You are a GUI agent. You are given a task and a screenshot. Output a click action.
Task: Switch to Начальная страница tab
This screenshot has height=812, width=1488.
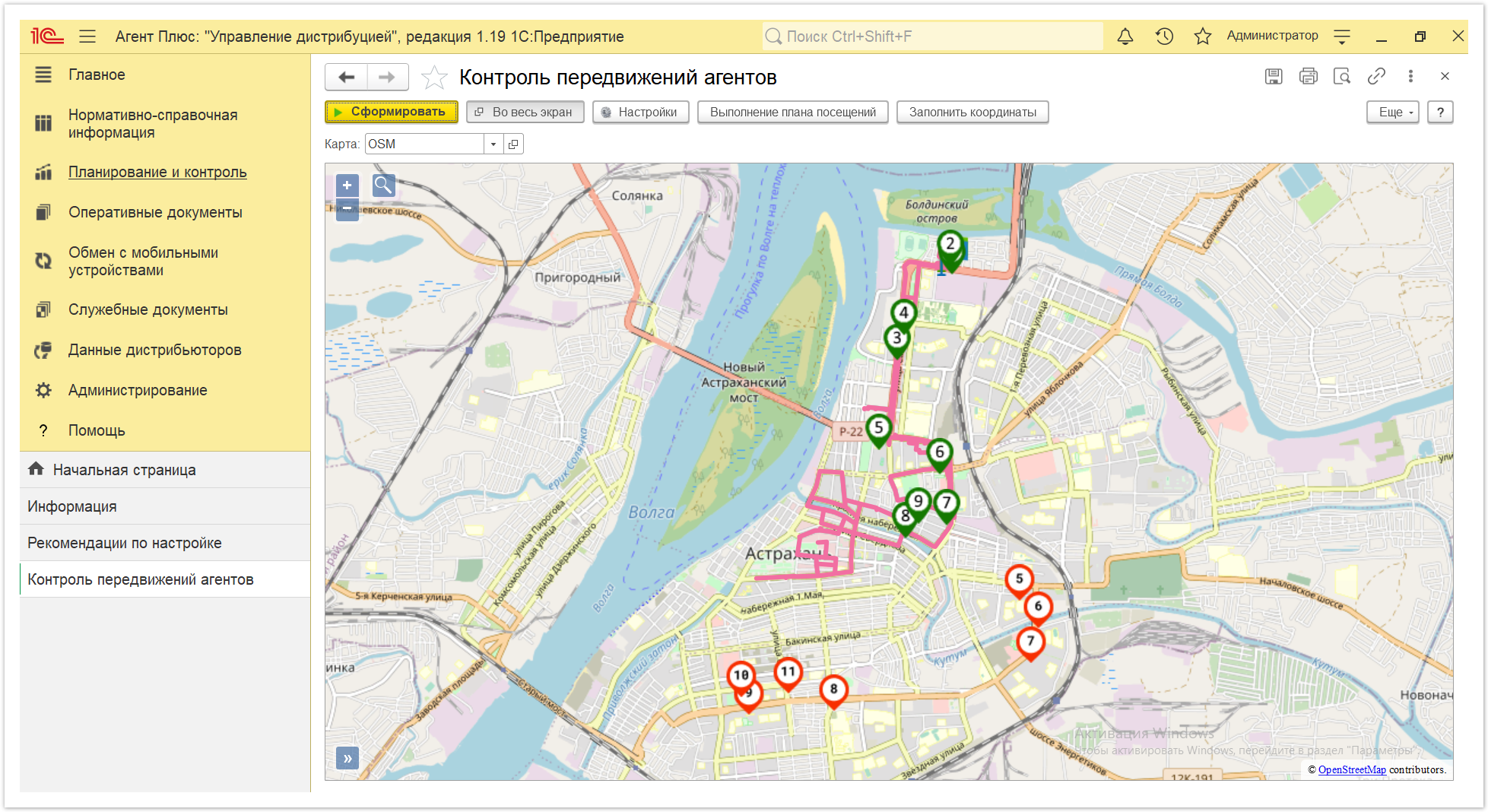point(165,470)
